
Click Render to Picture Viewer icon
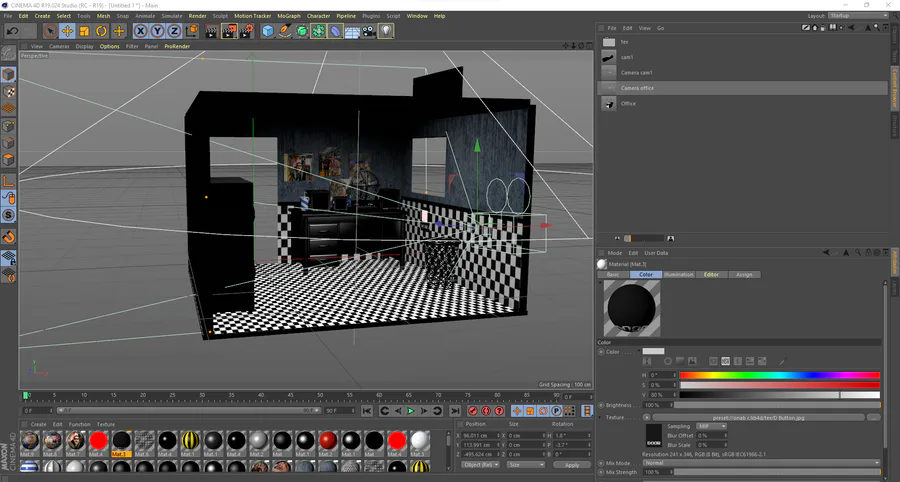tap(229, 31)
